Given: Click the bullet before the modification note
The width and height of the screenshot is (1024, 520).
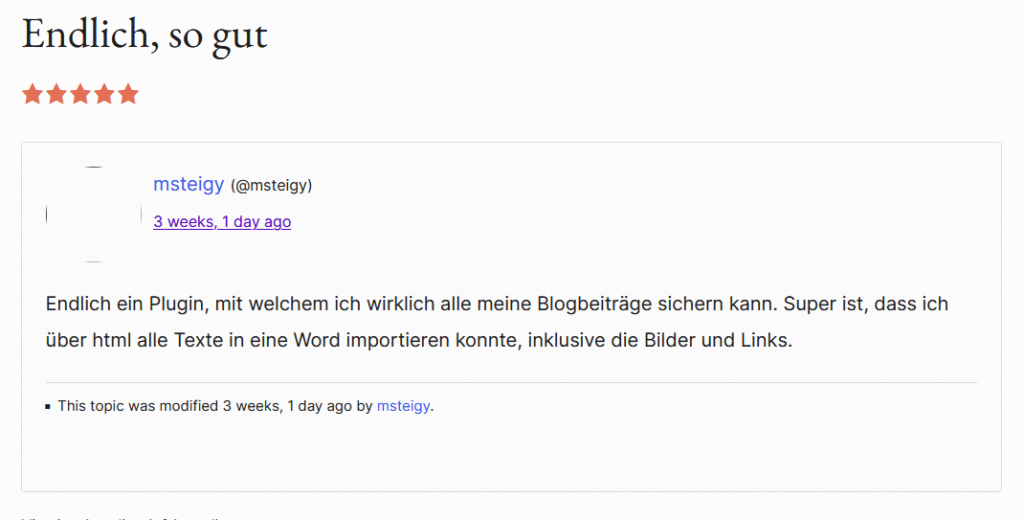Looking at the screenshot, I should point(48,408).
